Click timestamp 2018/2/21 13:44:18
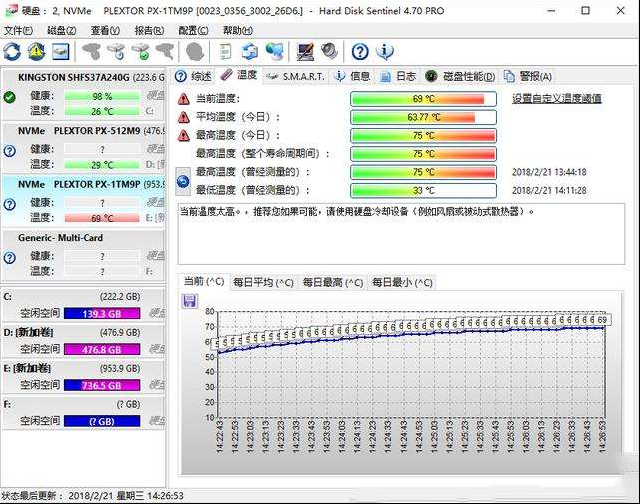640x504 pixels. click(x=549, y=172)
